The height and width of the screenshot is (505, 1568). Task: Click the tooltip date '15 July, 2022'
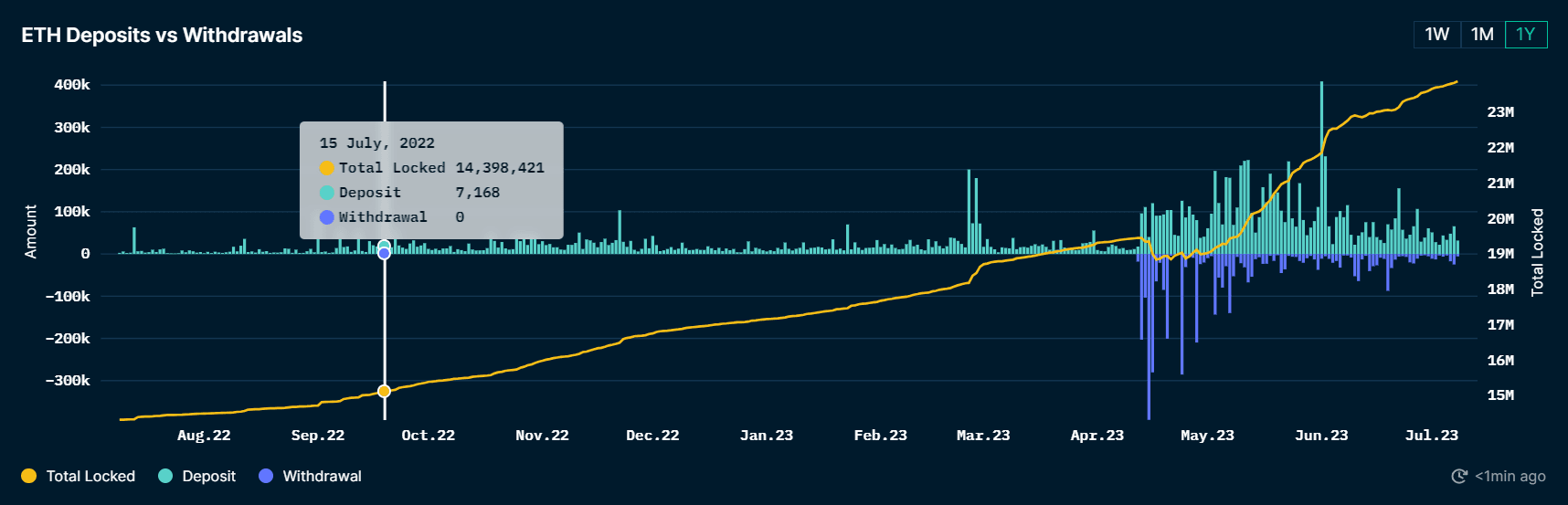[376, 143]
